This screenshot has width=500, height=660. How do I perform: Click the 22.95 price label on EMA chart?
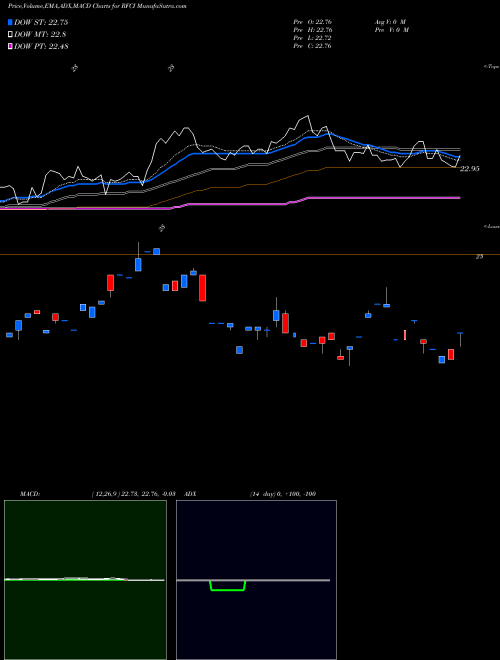[x=469, y=169]
